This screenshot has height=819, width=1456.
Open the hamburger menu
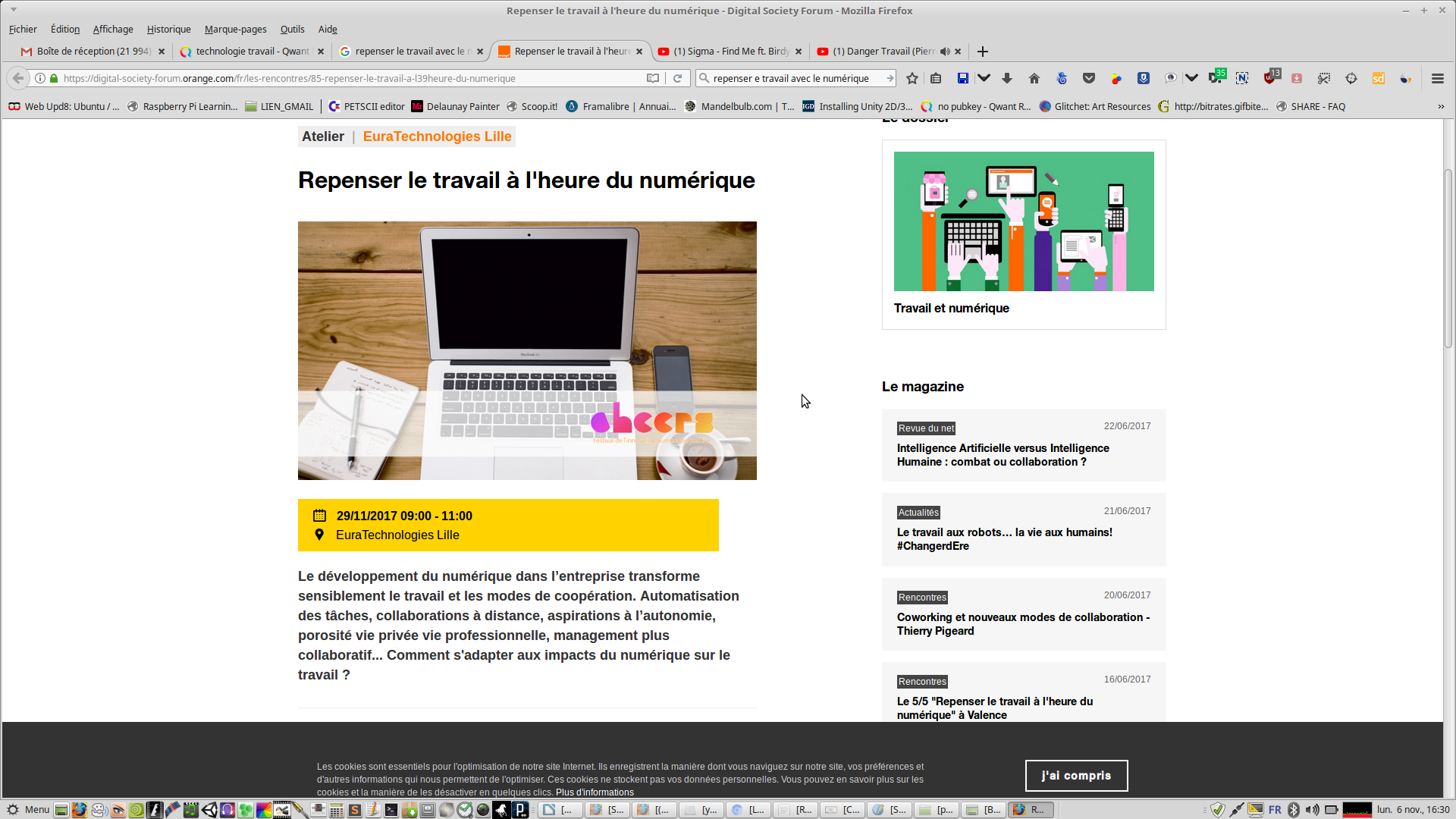coord(1437,78)
